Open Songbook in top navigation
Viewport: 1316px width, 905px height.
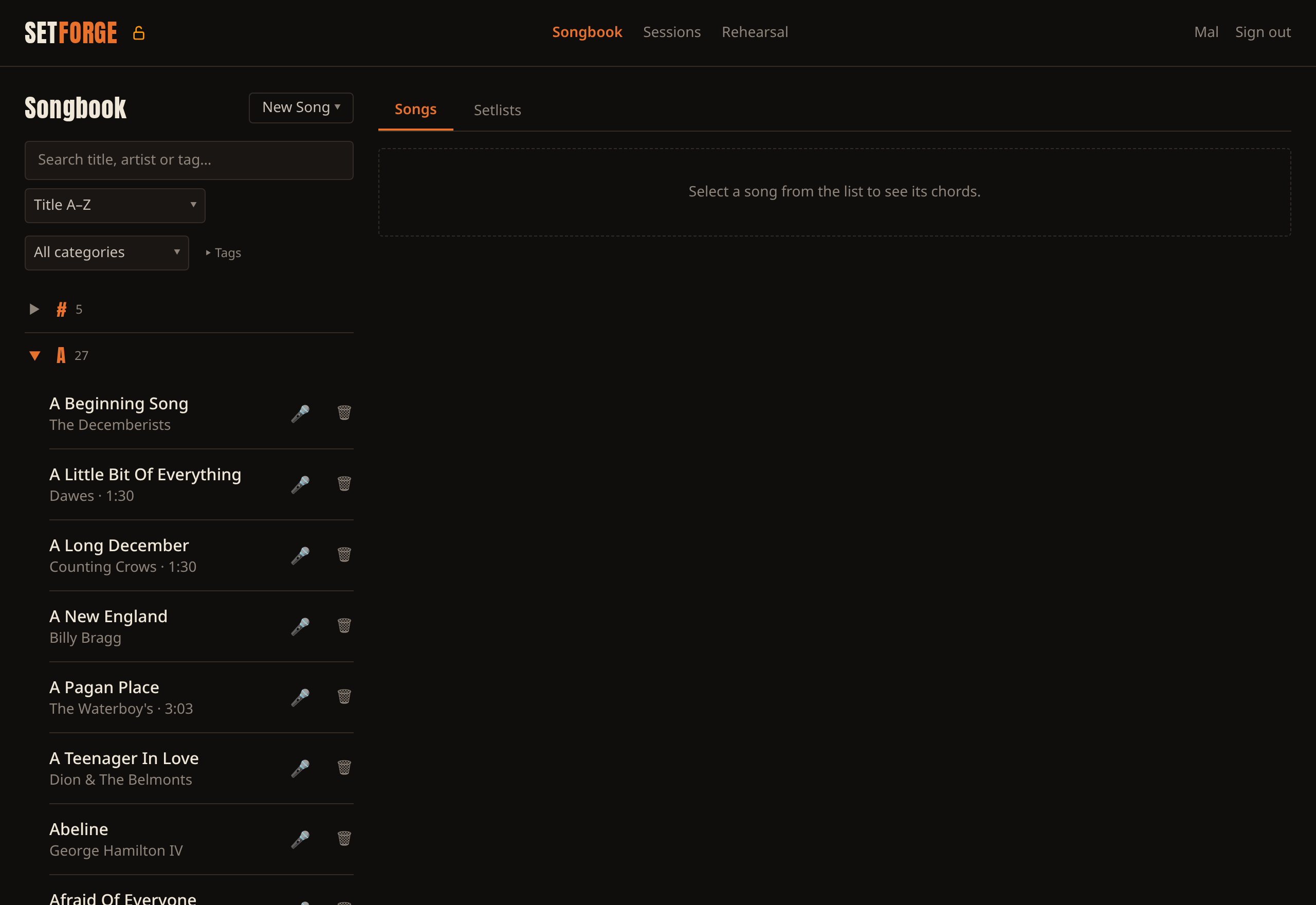click(587, 32)
